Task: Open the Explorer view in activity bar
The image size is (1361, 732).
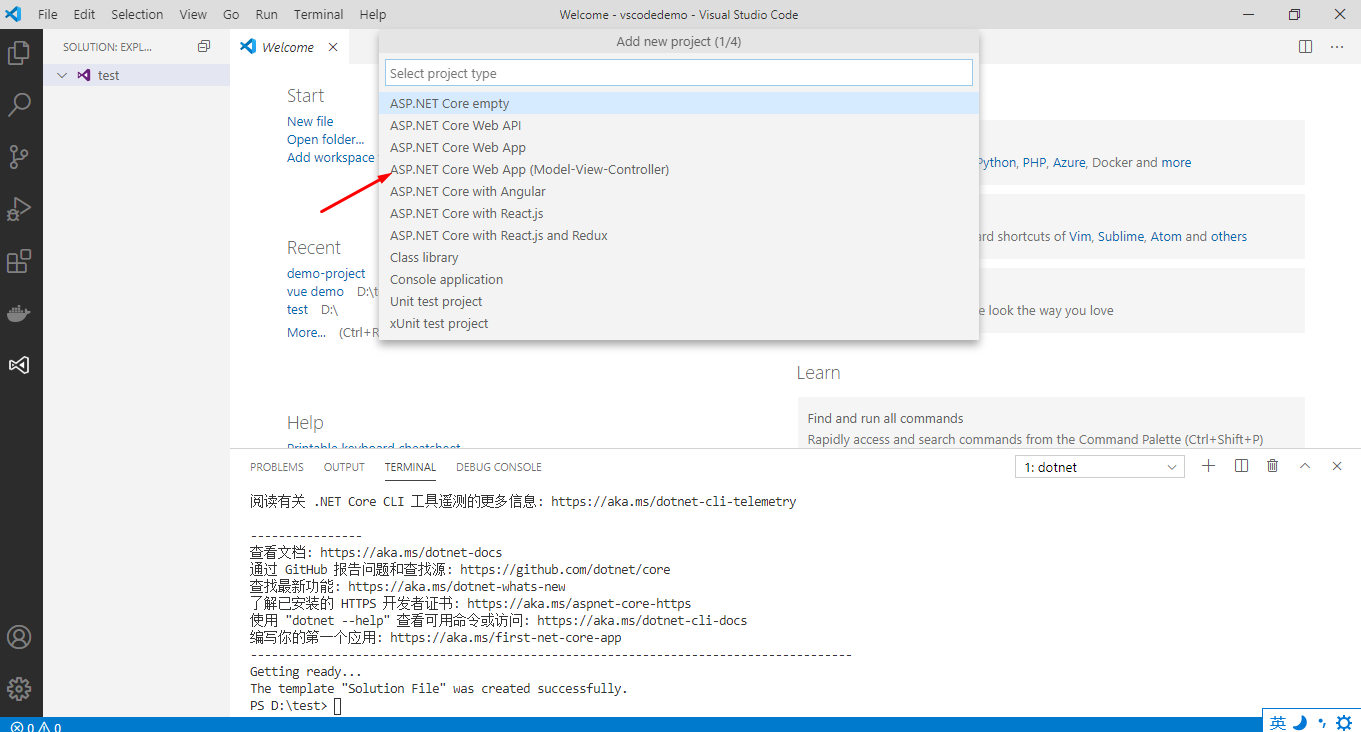Action: click(x=19, y=52)
